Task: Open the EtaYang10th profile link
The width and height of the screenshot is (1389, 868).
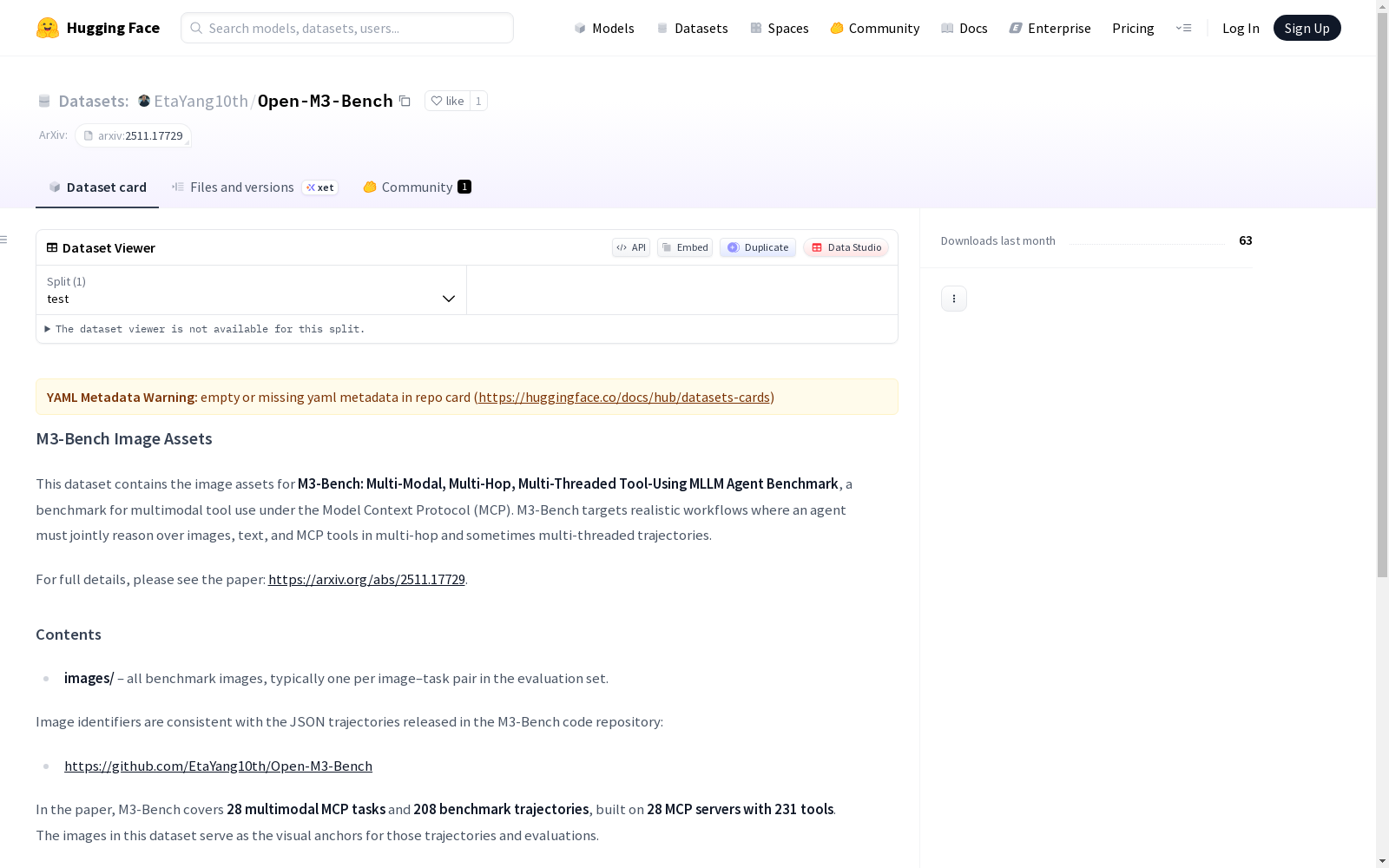Action: coord(201,101)
